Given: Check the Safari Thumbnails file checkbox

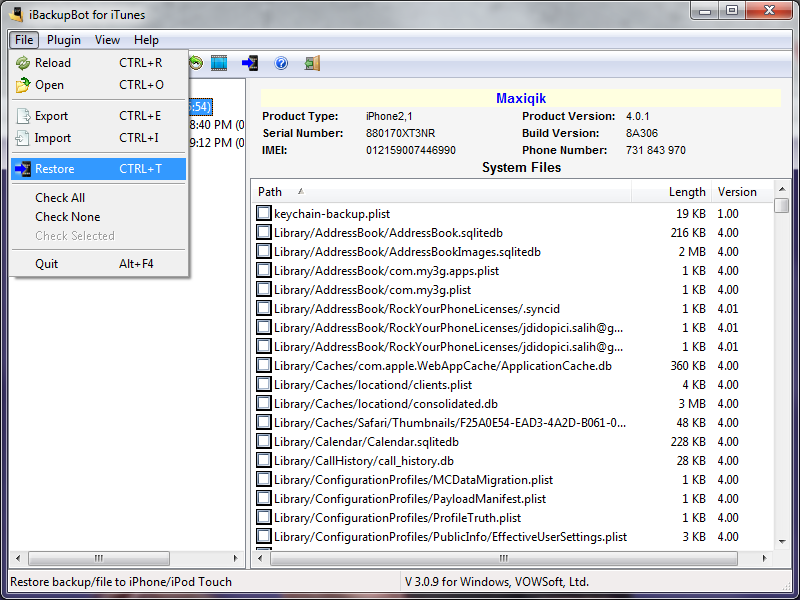Looking at the screenshot, I should tap(264, 422).
